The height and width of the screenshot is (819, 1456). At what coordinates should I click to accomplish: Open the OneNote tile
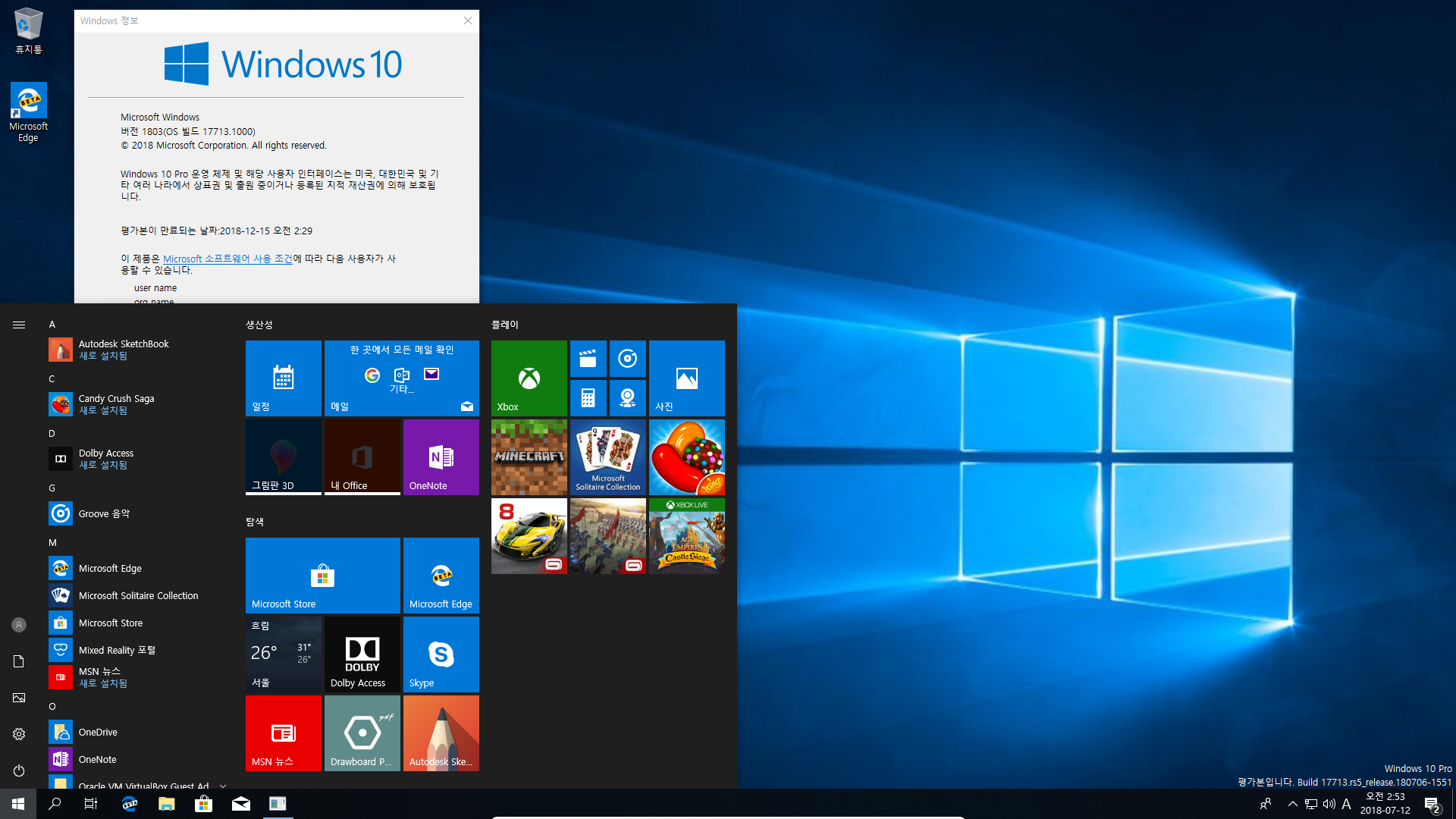441,457
